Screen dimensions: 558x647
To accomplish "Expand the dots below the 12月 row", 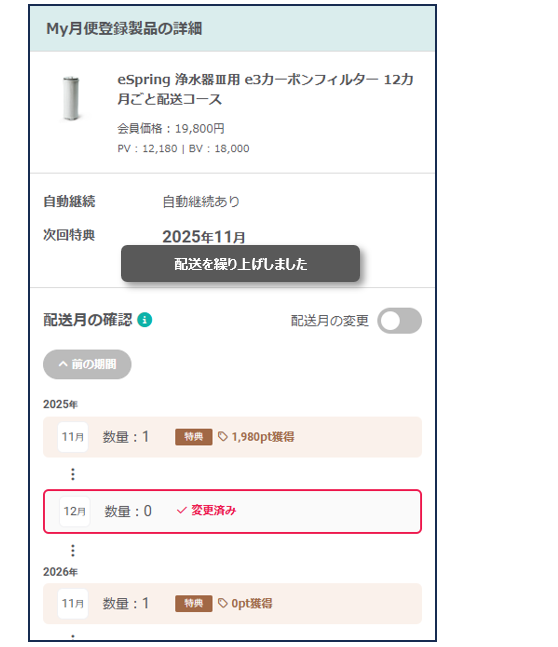I will [x=73, y=550].
